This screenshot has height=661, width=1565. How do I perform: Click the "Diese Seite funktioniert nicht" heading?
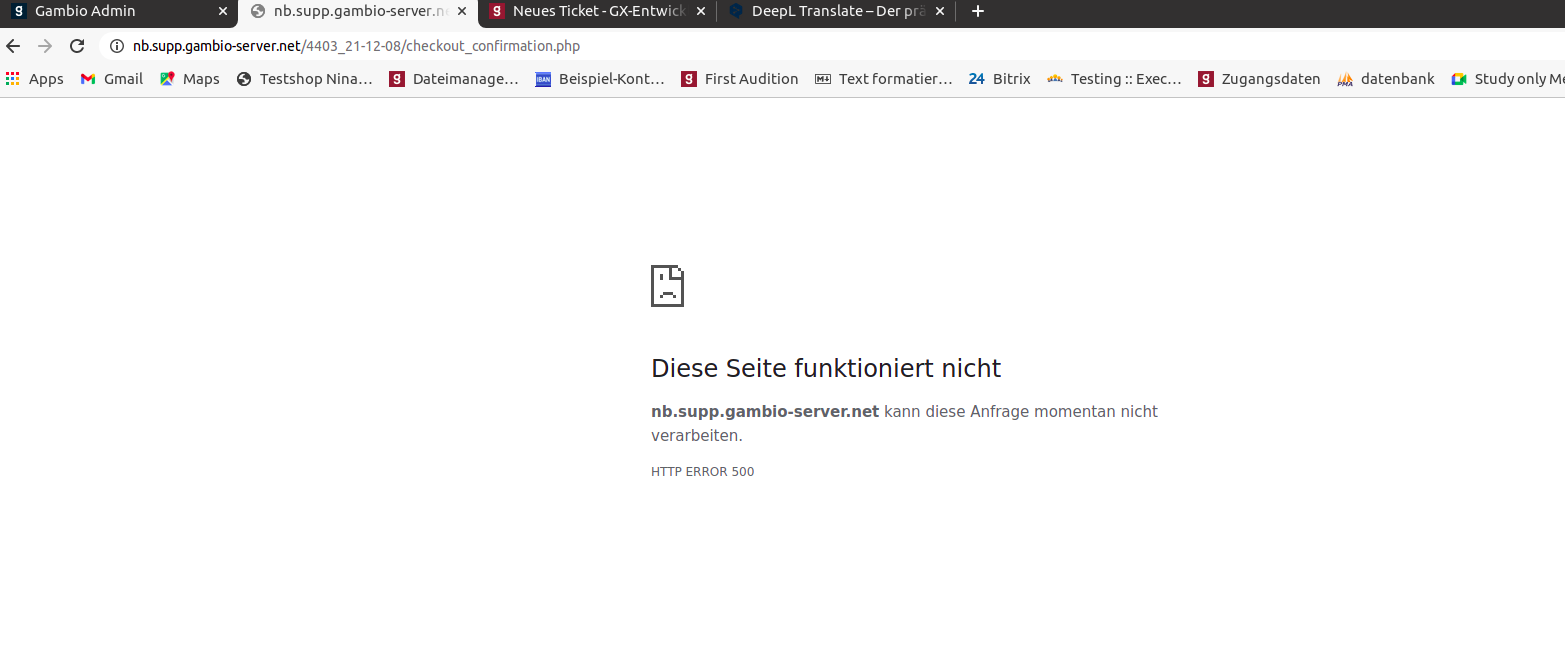coord(826,368)
